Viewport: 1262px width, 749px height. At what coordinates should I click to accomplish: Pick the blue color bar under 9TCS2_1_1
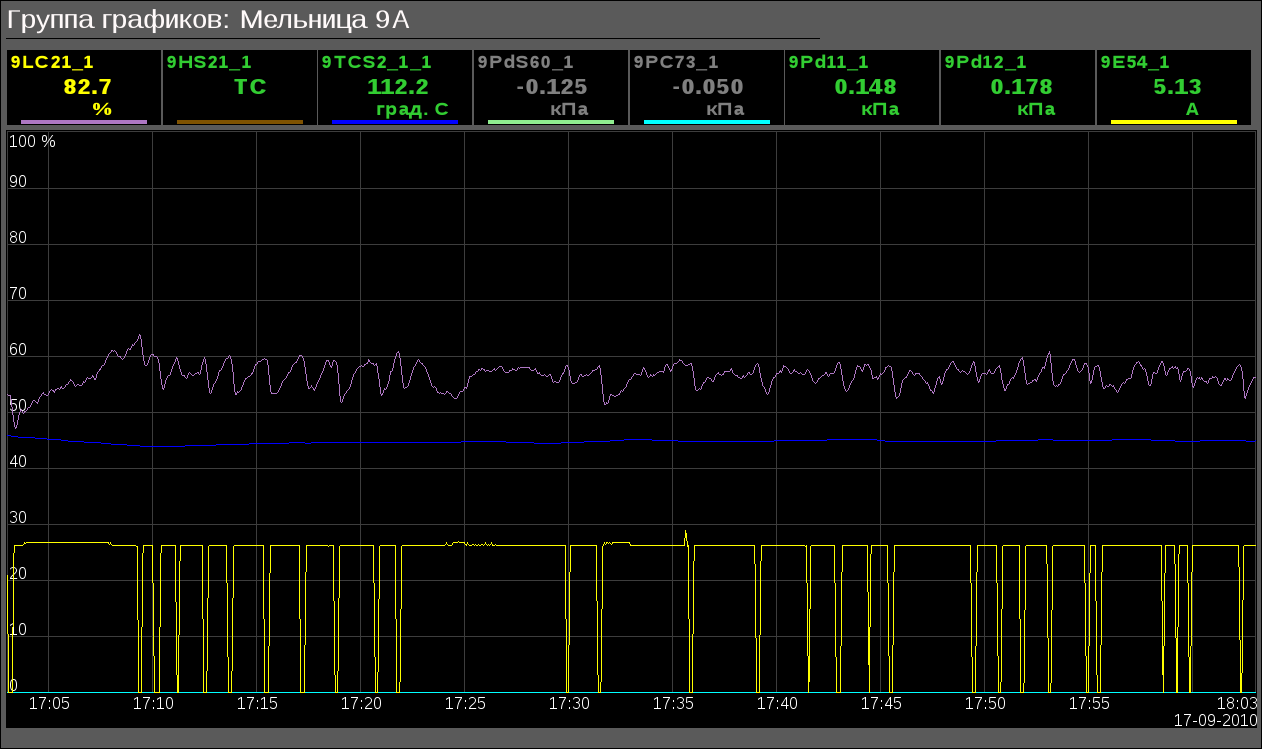coord(395,122)
